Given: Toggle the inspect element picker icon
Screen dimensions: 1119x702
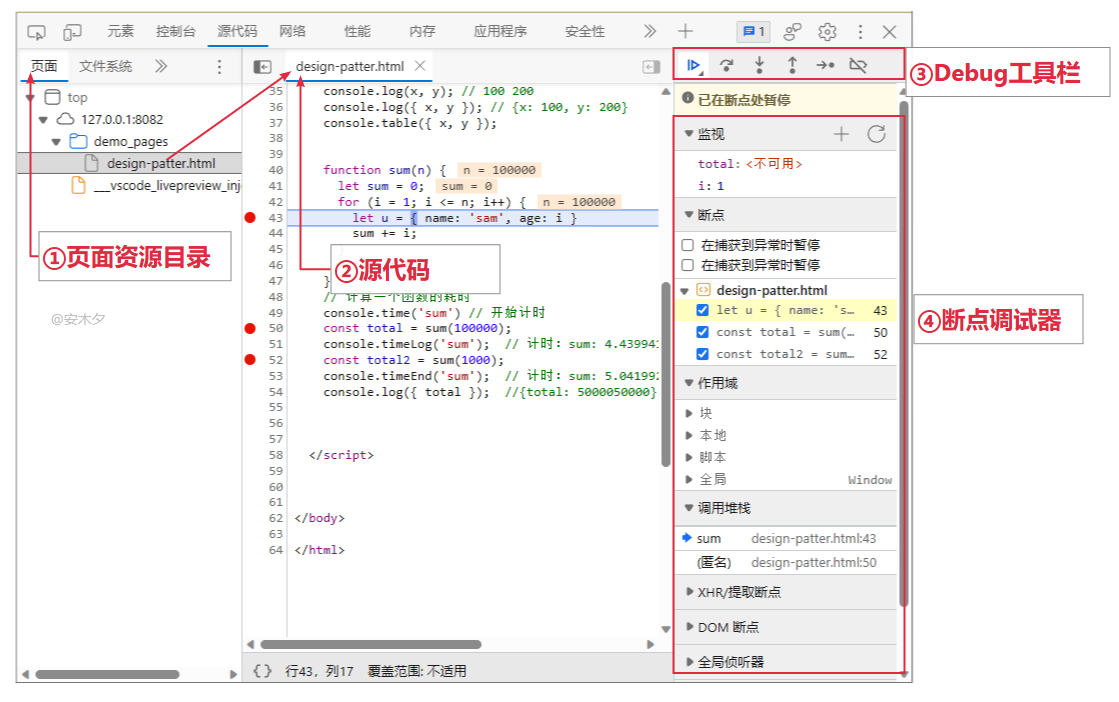Looking at the screenshot, I should point(37,32).
